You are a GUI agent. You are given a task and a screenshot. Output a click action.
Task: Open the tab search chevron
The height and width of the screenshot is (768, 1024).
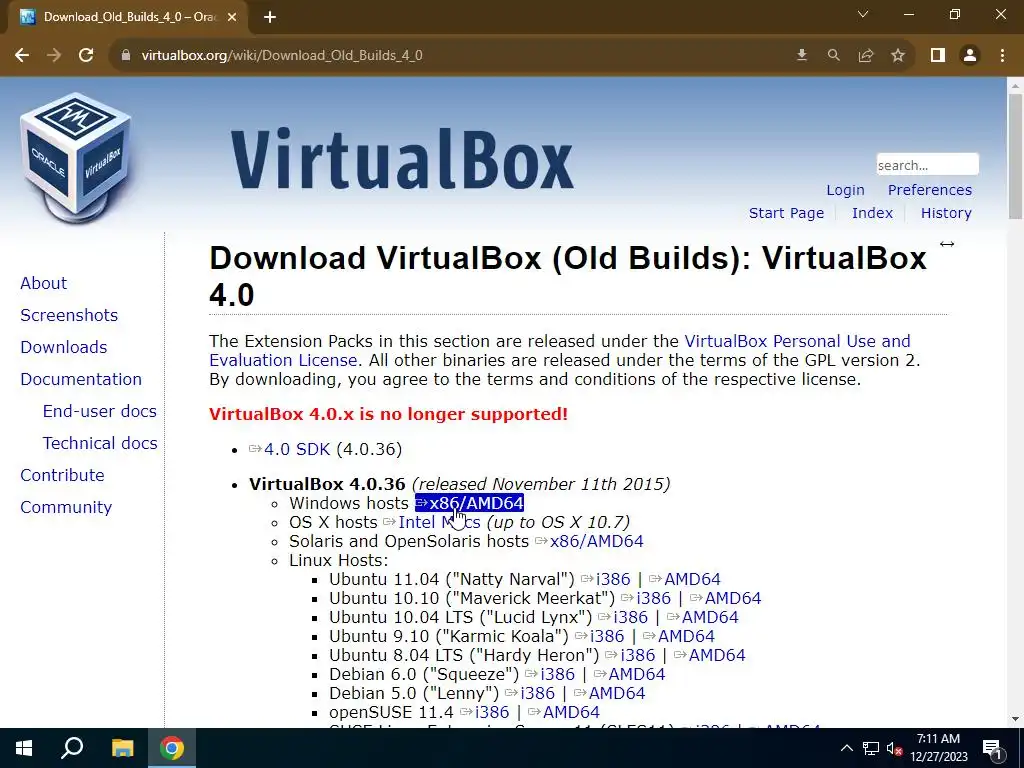(863, 14)
